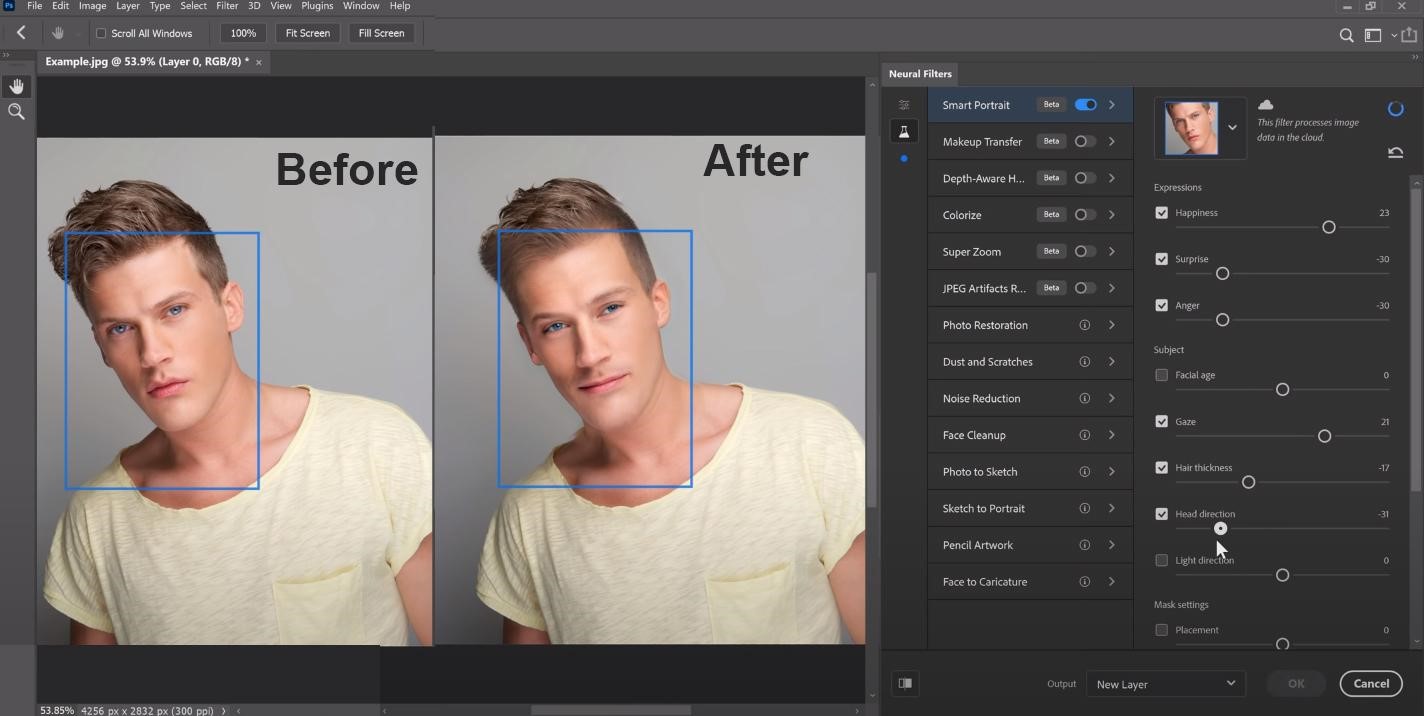
Task: Open the New Layer output dropdown
Action: (x=1165, y=683)
